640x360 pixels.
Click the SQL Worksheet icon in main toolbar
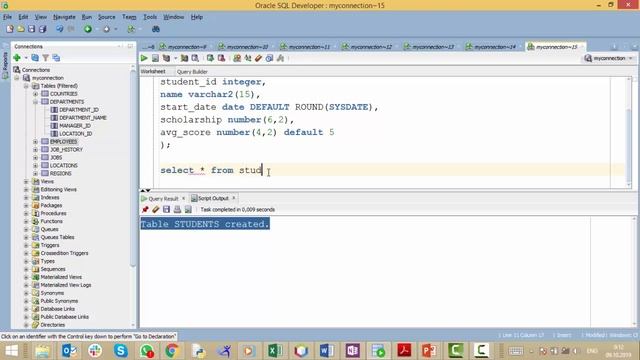(131, 29)
